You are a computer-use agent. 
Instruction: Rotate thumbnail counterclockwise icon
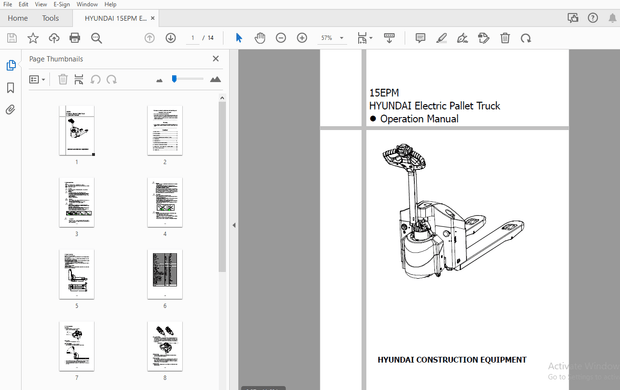[95, 80]
